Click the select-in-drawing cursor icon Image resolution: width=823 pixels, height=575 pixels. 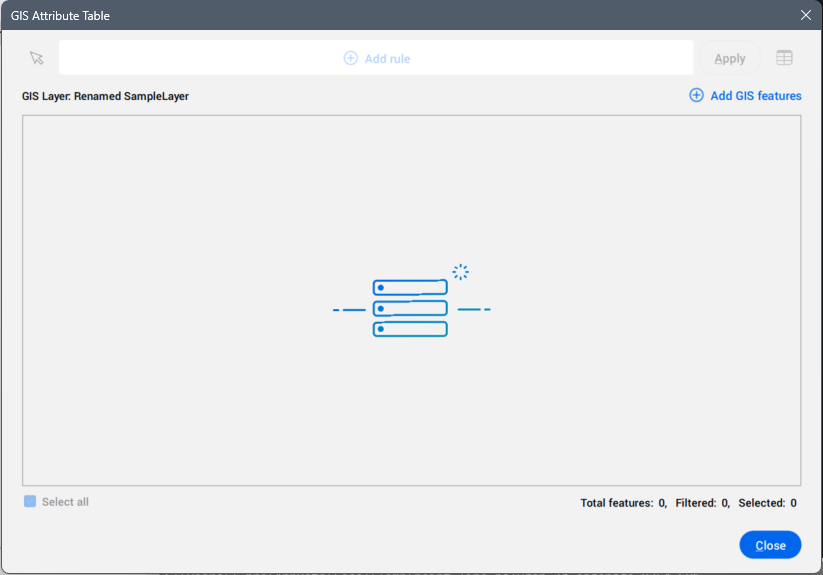37,58
